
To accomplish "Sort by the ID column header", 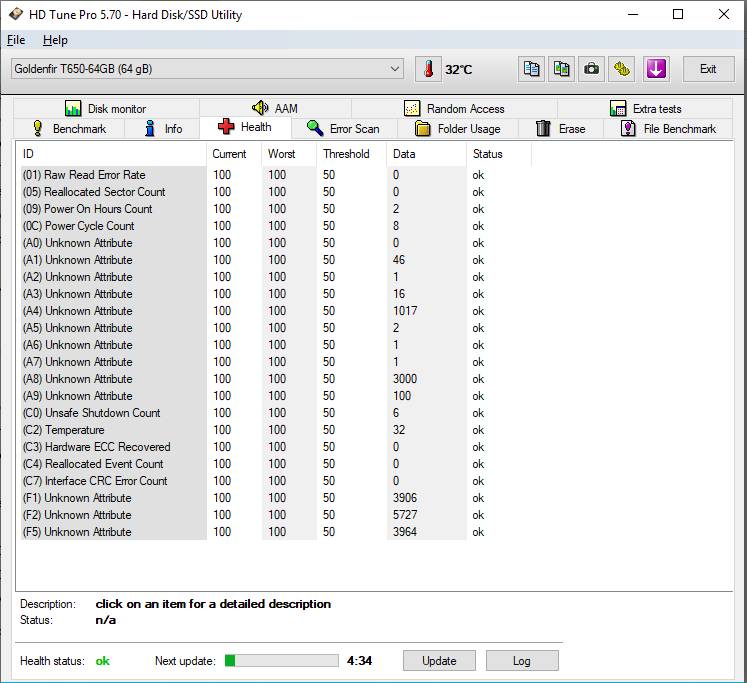I will tap(113, 154).
